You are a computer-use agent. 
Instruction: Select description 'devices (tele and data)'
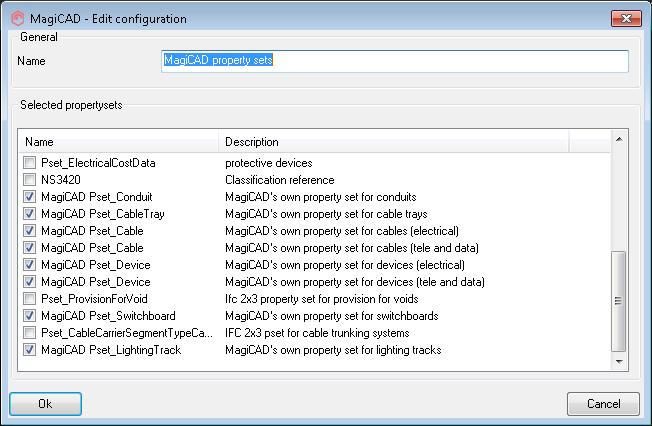(355, 282)
